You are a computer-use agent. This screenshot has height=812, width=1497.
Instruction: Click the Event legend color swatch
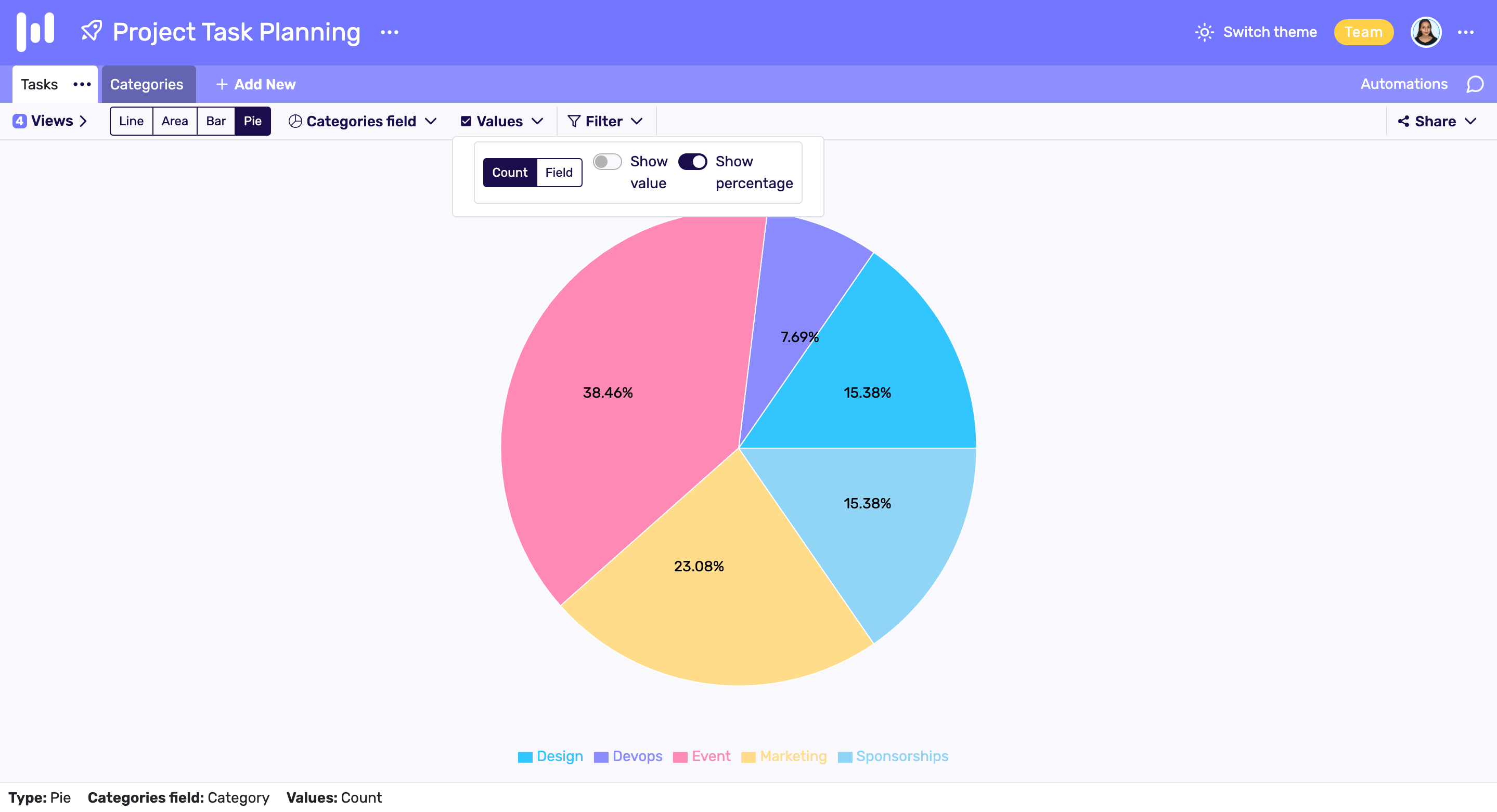680,757
